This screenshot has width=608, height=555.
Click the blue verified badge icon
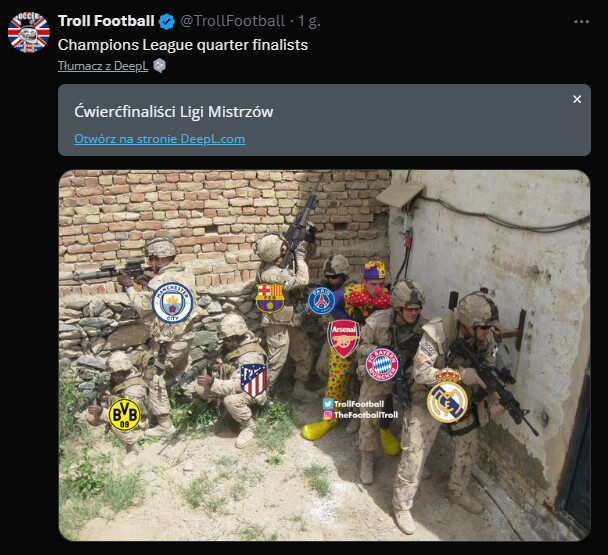click(167, 21)
